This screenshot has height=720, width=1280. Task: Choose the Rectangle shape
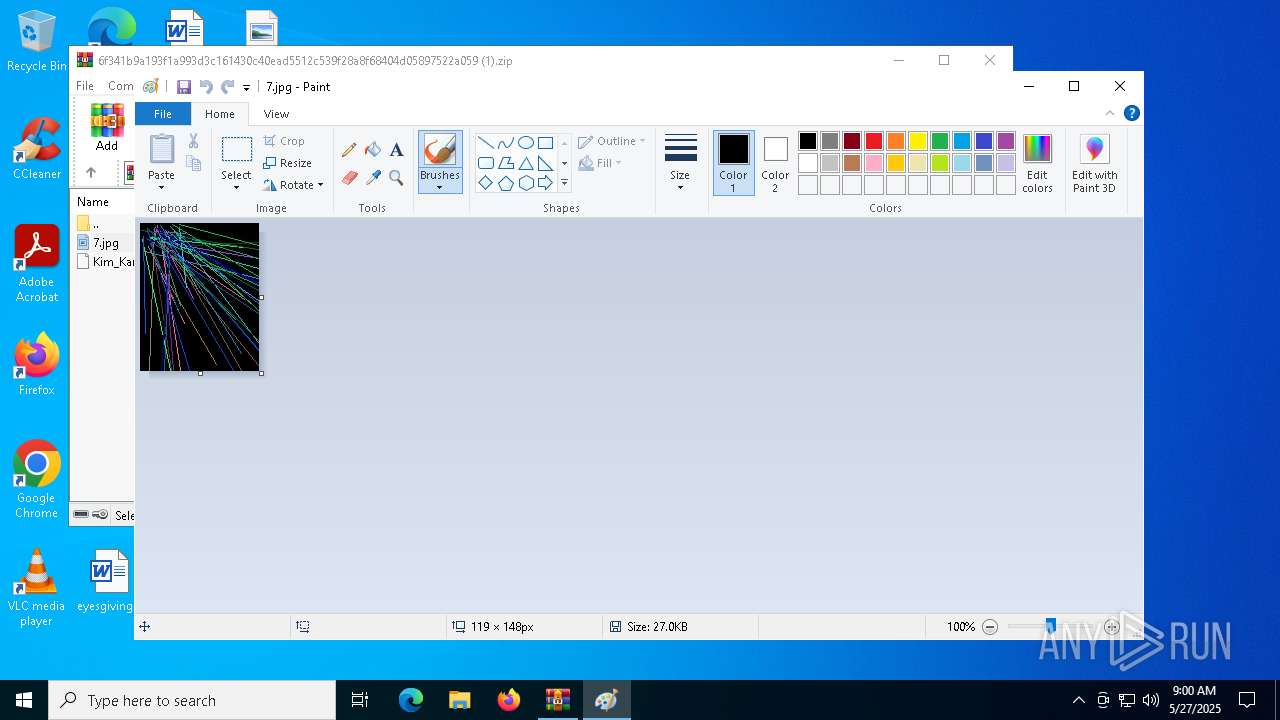click(545, 142)
